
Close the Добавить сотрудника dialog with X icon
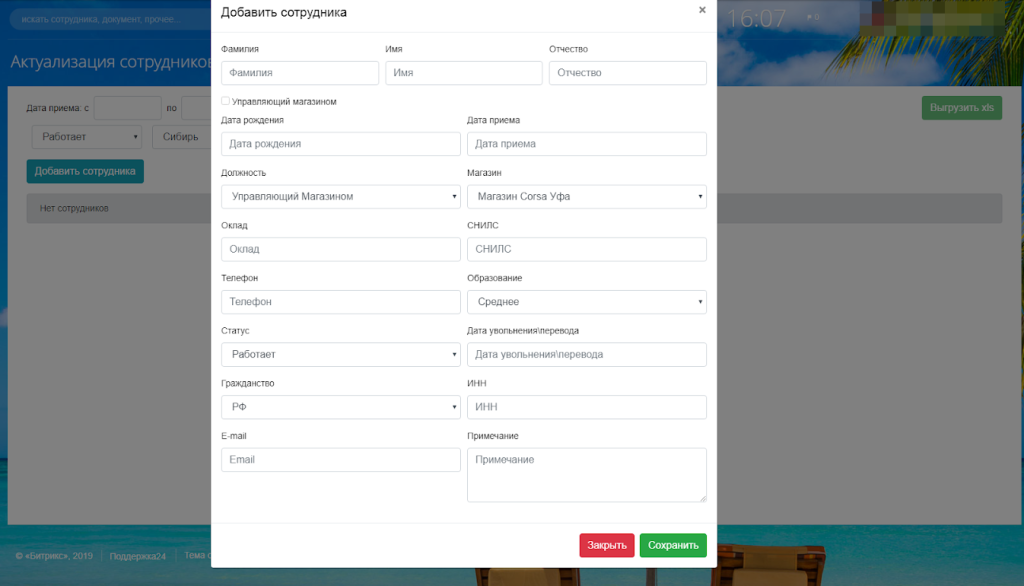702,10
